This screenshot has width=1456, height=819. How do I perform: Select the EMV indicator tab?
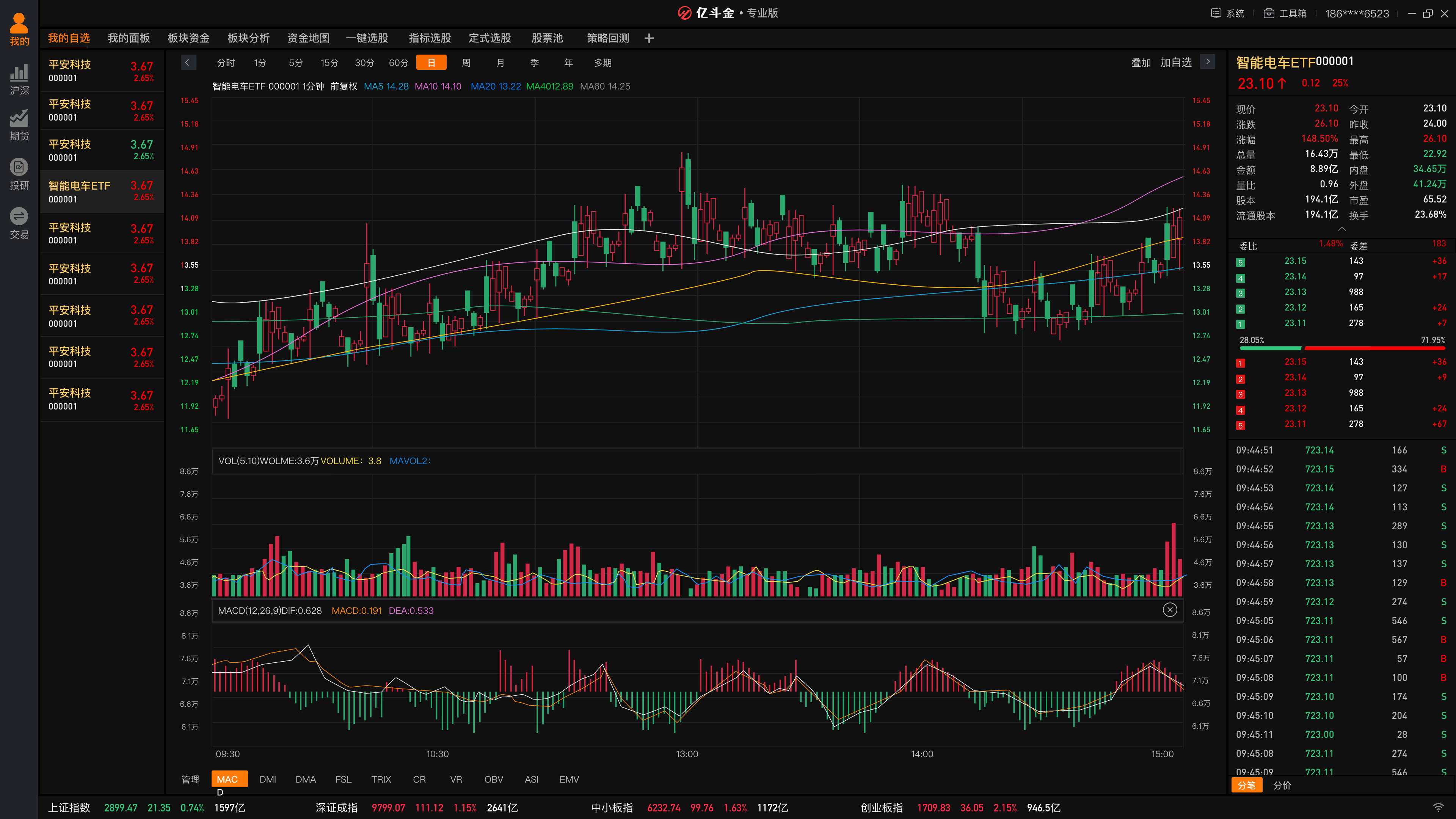[x=569, y=779]
